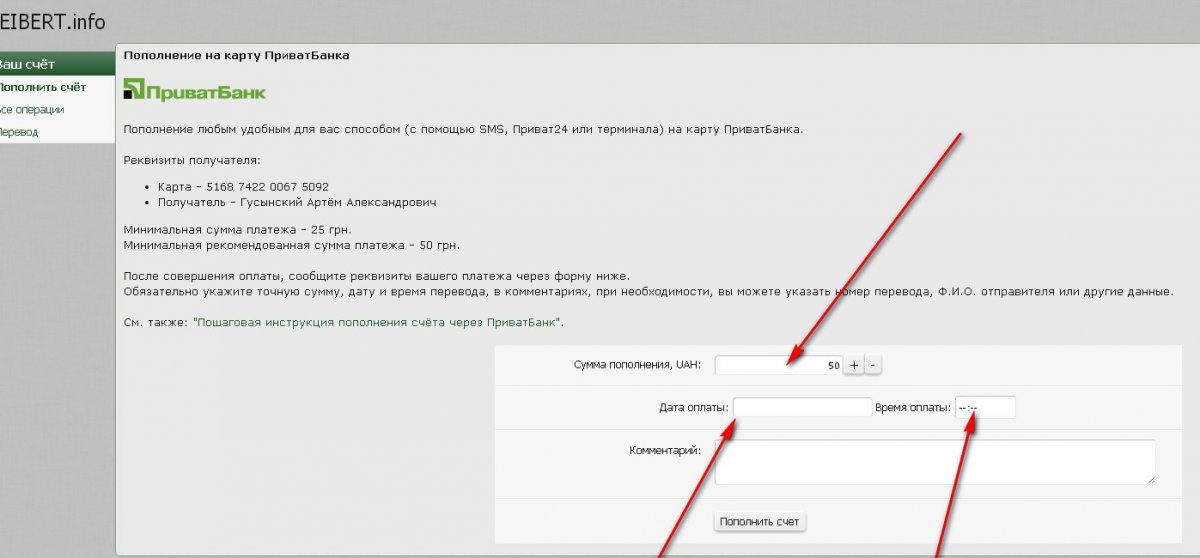The image size is (1200, 558).
Task: Open the Пополнить счёт sidebar item
Action: tap(43, 87)
